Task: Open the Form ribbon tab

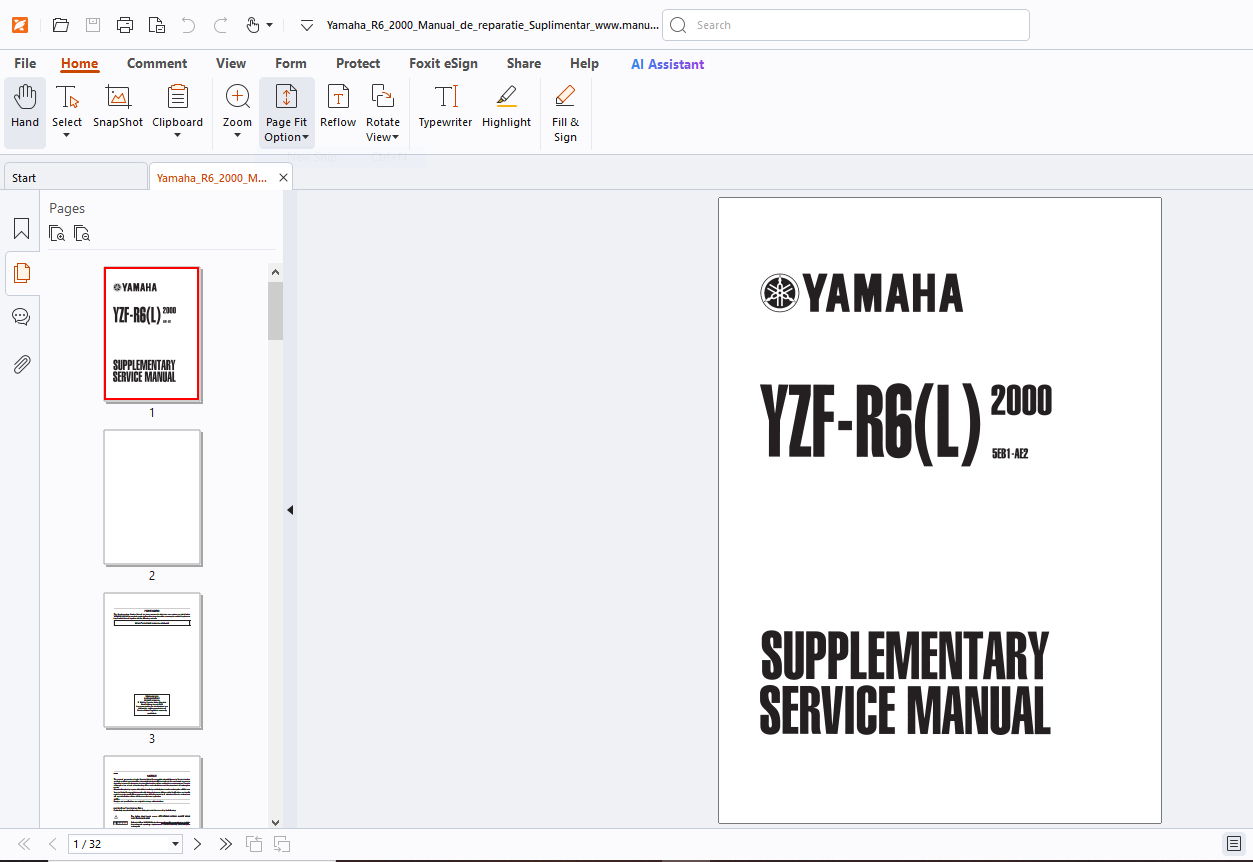Action: pos(291,63)
